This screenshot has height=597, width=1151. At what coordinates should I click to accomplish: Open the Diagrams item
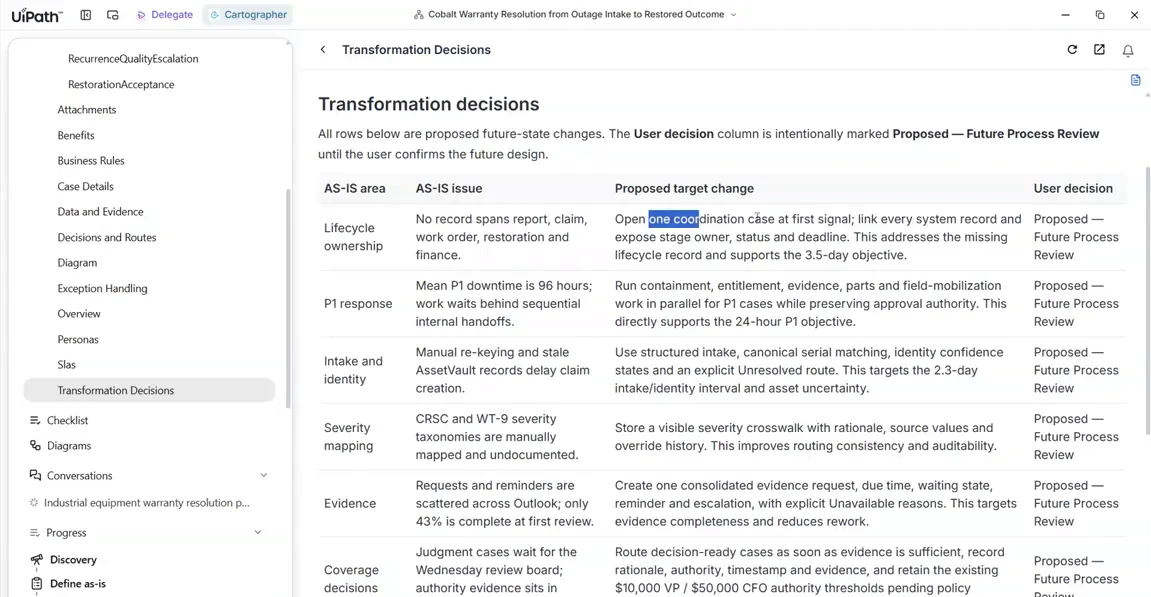(x=69, y=446)
